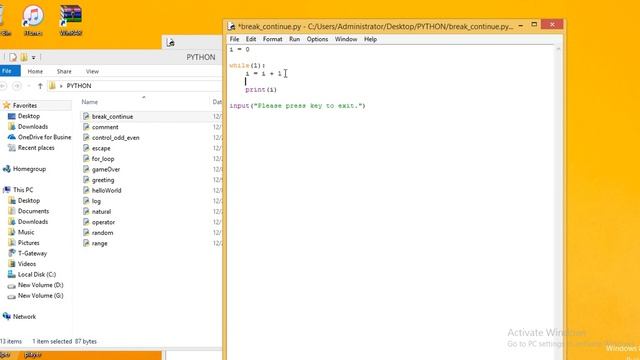Open Network in navigation pane
This screenshot has width=640, height=360.
[24, 317]
